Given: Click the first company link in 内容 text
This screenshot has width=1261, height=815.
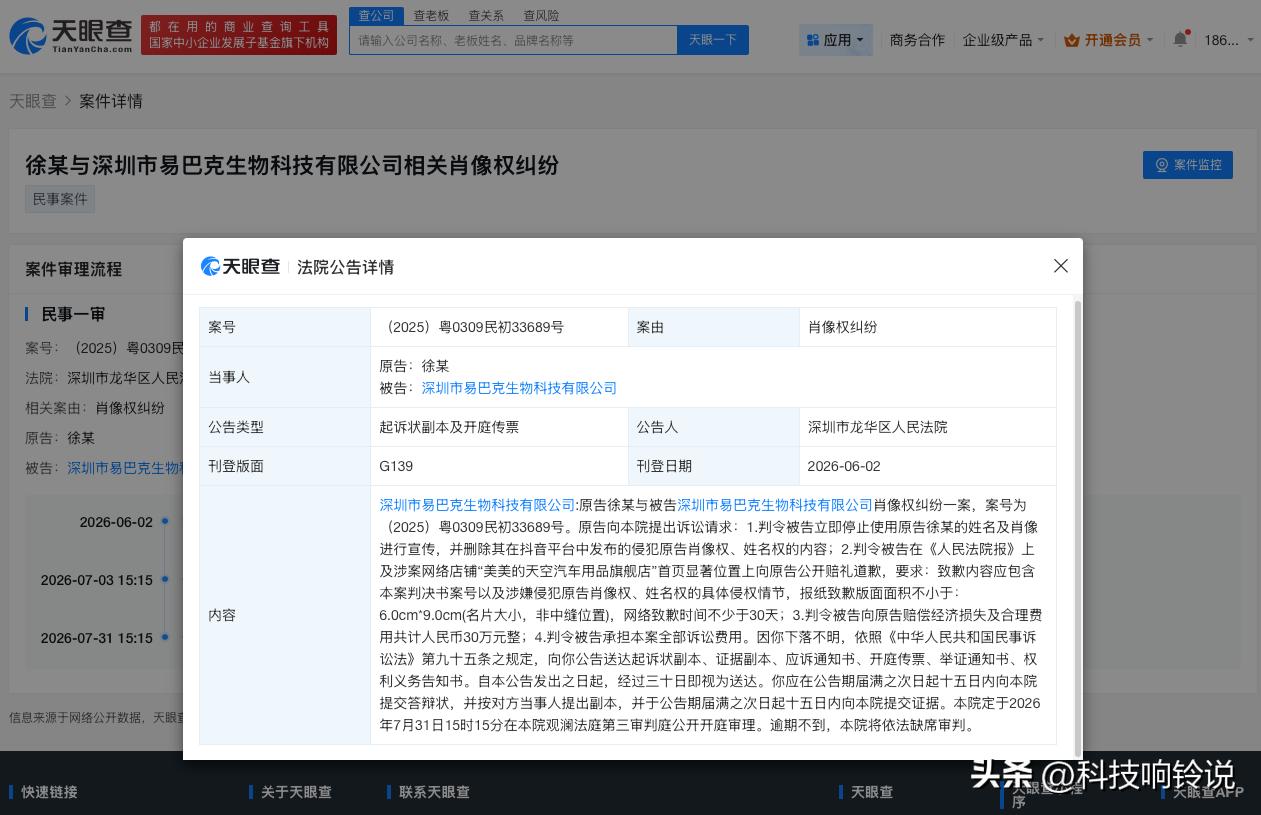Looking at the screenshot, I should click(x=477, y=505).
